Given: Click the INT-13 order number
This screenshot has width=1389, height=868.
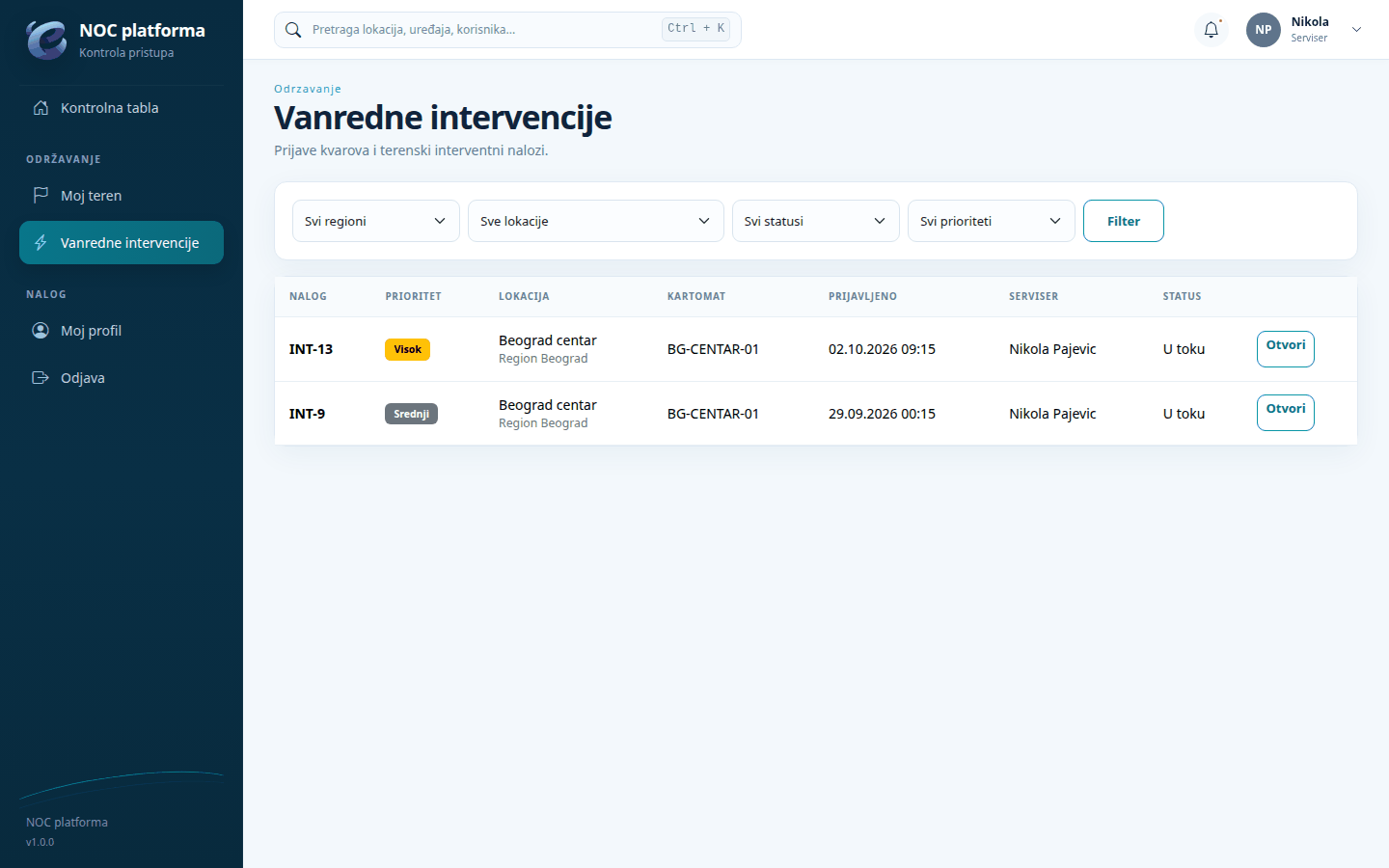Looking at the screenshot, I should [311, 349].
